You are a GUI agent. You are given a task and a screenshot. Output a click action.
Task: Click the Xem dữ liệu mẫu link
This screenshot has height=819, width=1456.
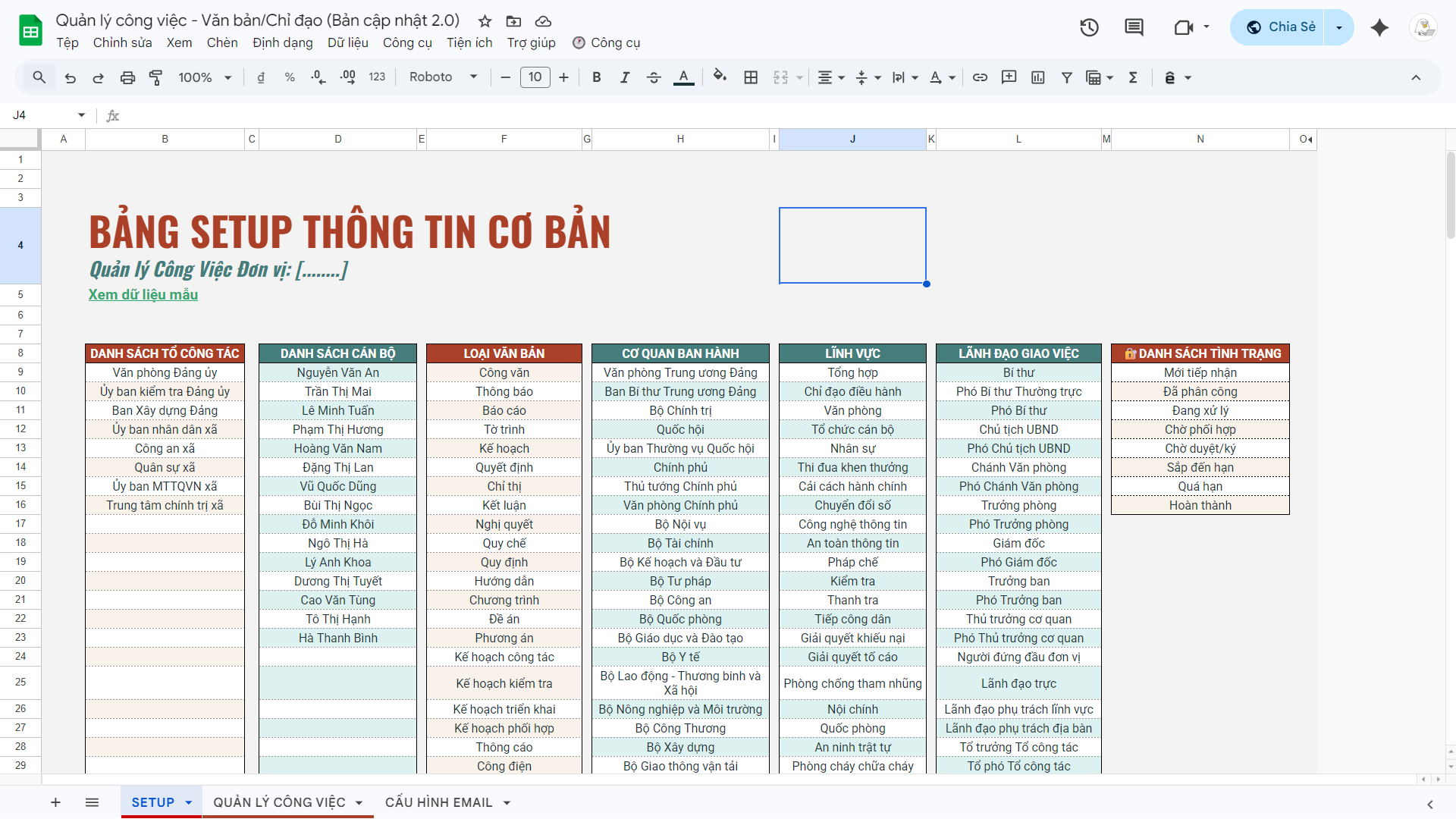[143, 295]
